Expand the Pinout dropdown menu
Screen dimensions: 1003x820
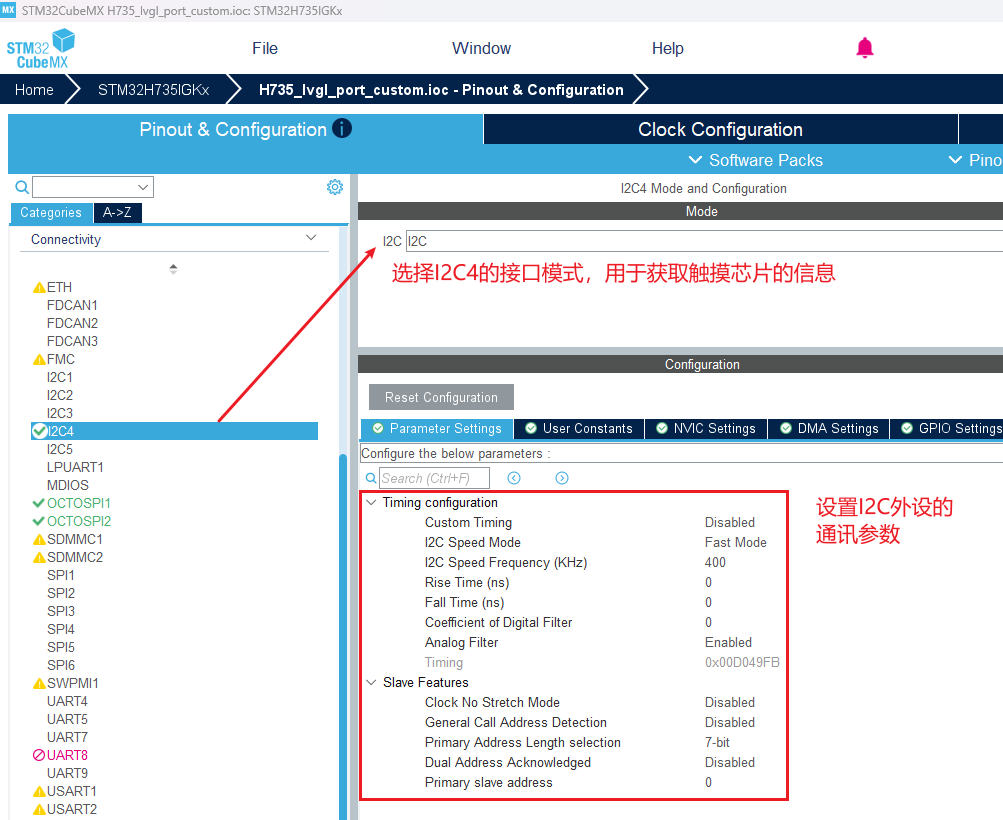(975, 160)
